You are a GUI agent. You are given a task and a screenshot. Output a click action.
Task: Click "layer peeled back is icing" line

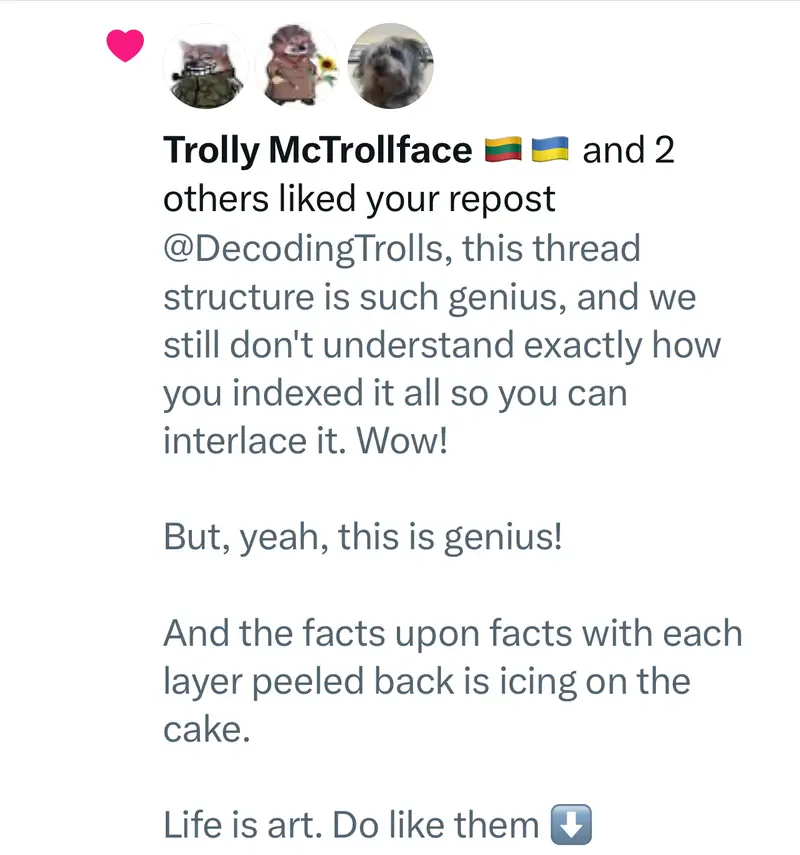[426, 681]
